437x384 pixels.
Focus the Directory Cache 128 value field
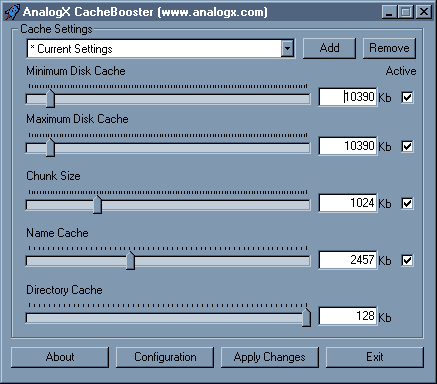348,316
